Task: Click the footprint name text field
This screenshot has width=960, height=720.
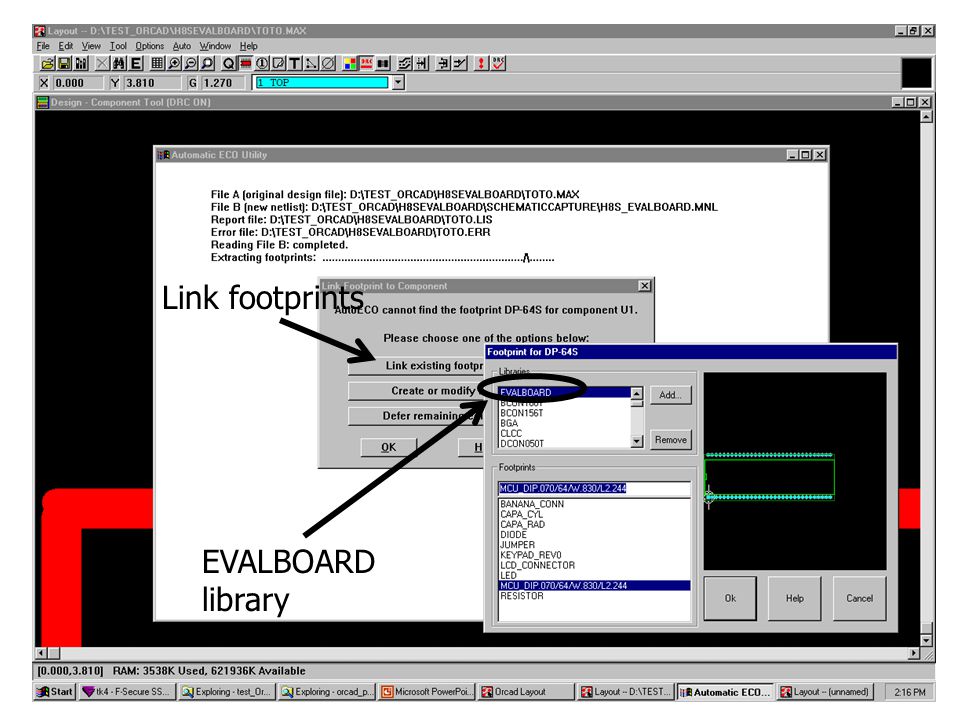Action: (x=594, y=488)
